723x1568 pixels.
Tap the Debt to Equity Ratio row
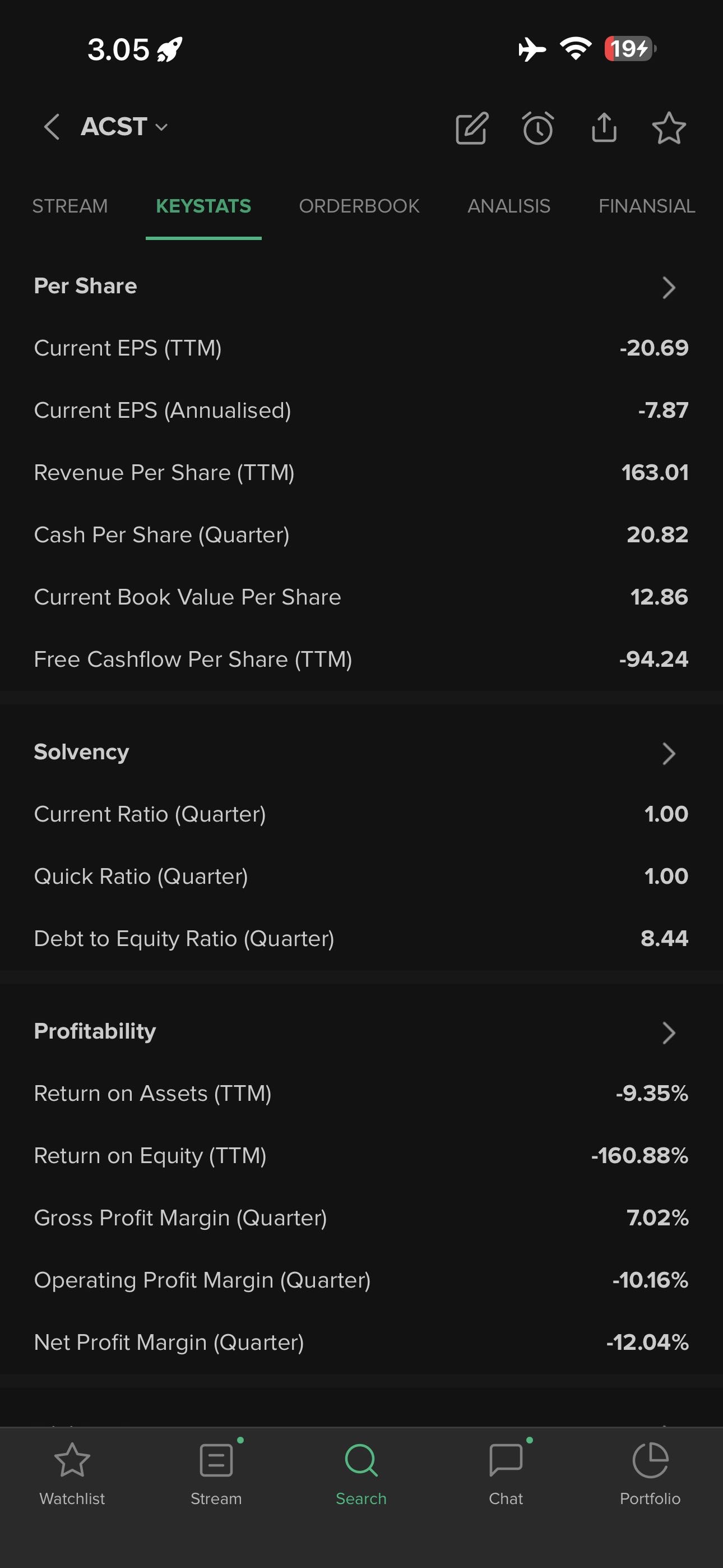(361, 939)
